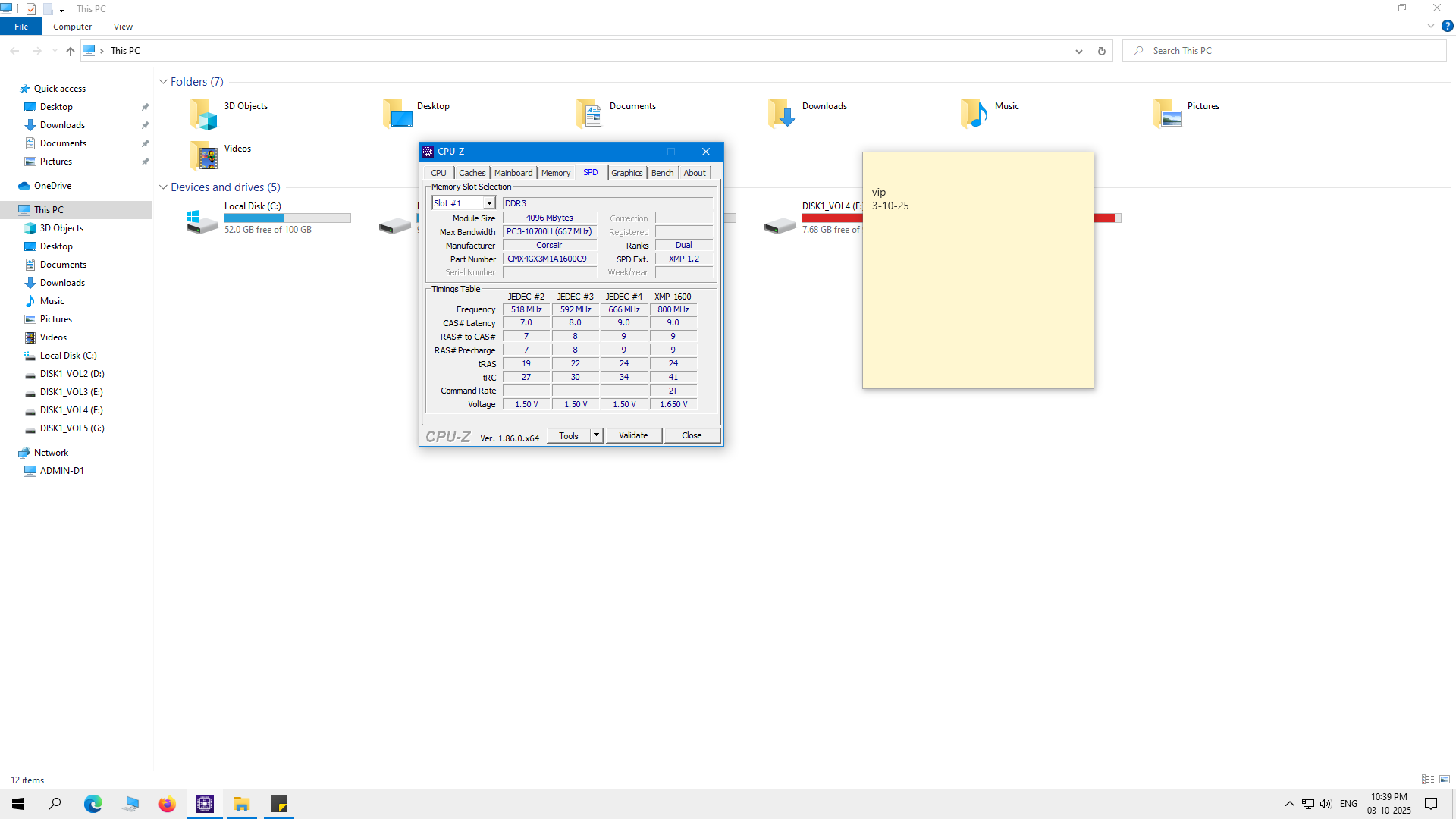Launch Firefox from the taskbar
Image resolution: width=1456 pixels, height=819 pixels.
(x=167, y=804)
